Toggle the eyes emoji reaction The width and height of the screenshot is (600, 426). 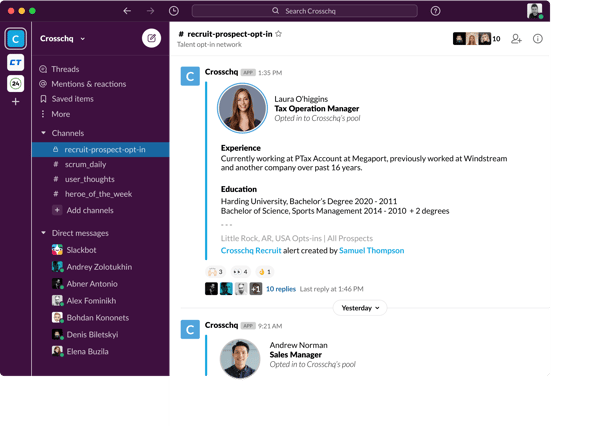click(240, 271)
